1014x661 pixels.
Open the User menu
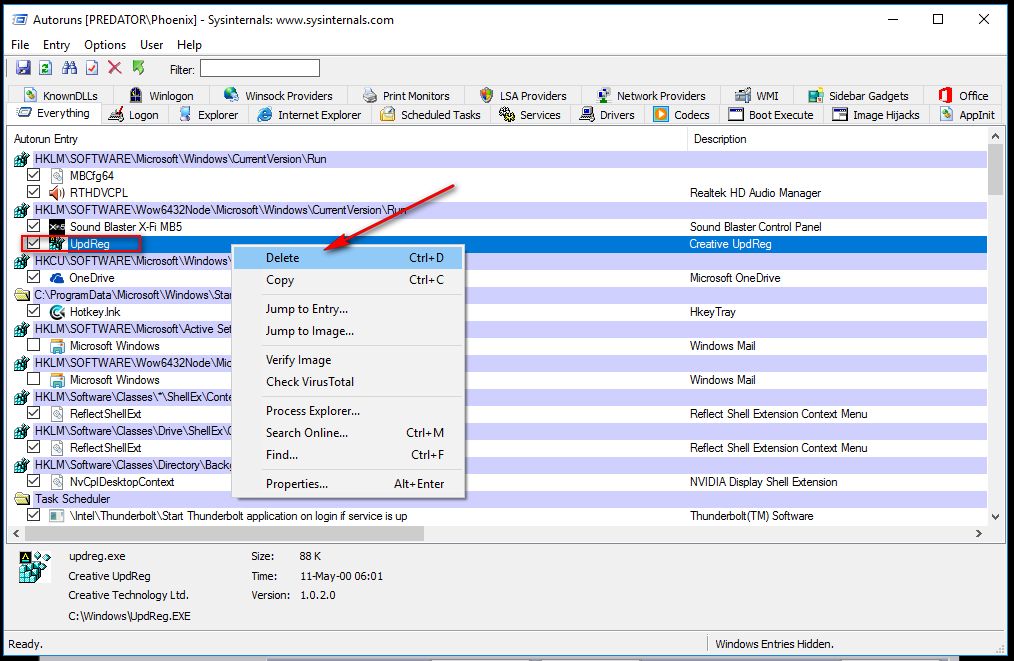tap(151, 45)
